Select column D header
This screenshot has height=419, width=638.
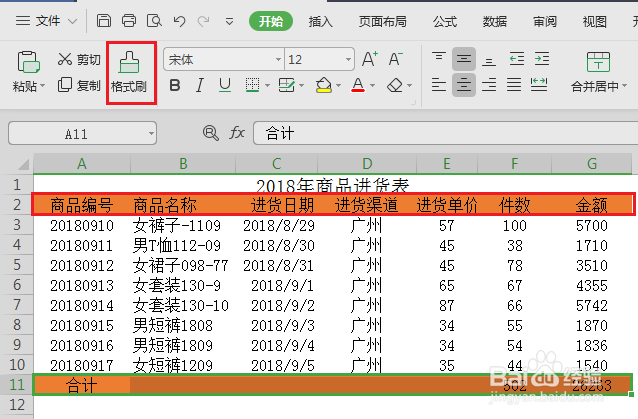pos(367,164)
